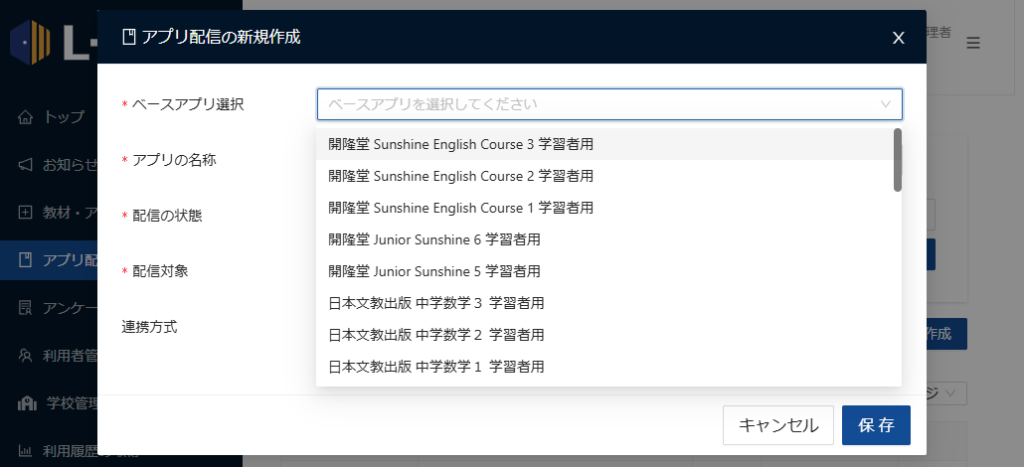1024x467 pixels.
Task: Click the hexagon logo in the sidebar
Action: pyautogui.click(x=31, y=42)
